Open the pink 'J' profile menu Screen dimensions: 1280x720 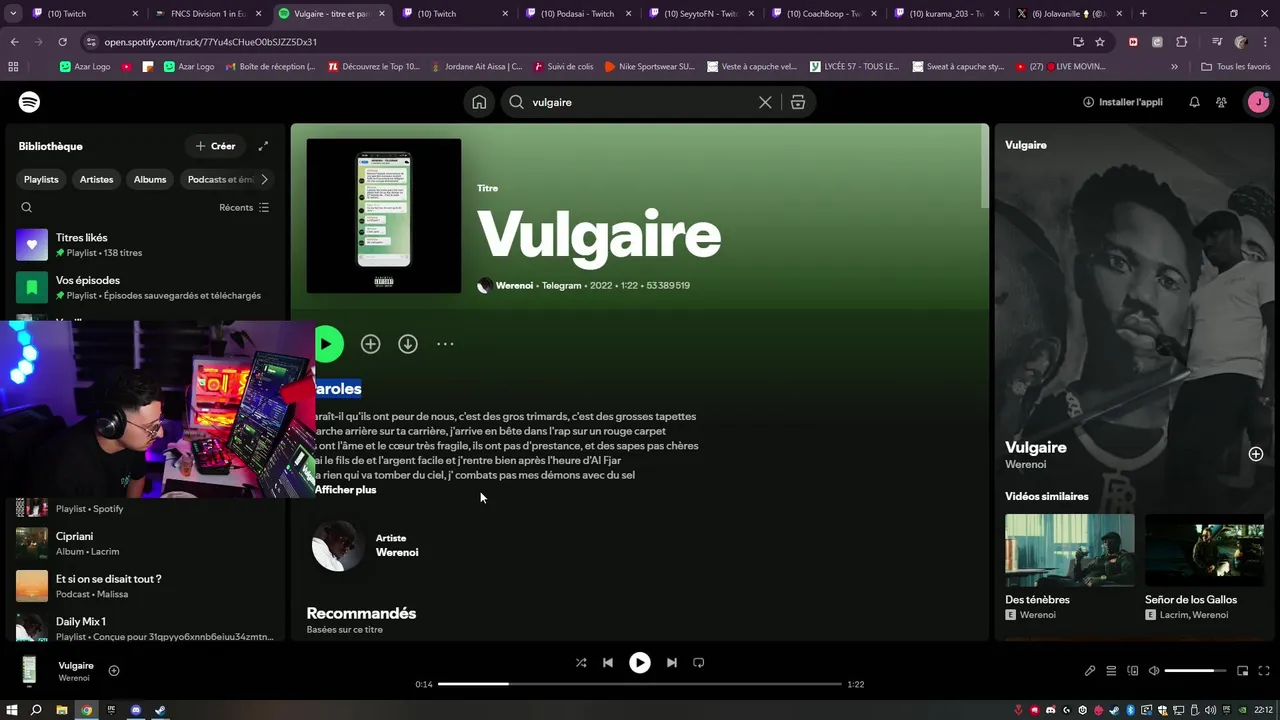1257,102
